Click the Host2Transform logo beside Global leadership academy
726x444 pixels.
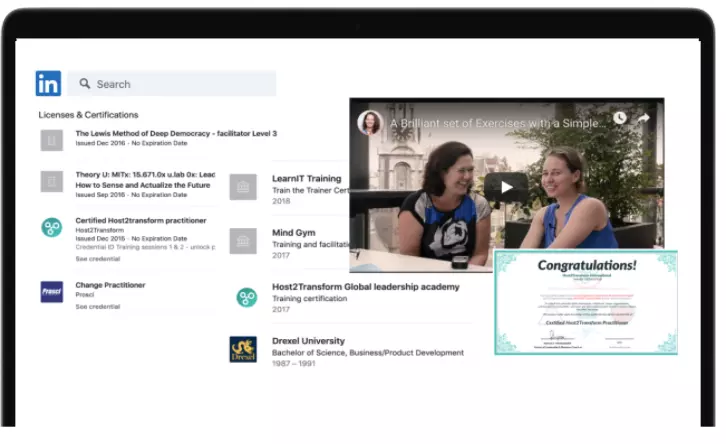point(247,297)
